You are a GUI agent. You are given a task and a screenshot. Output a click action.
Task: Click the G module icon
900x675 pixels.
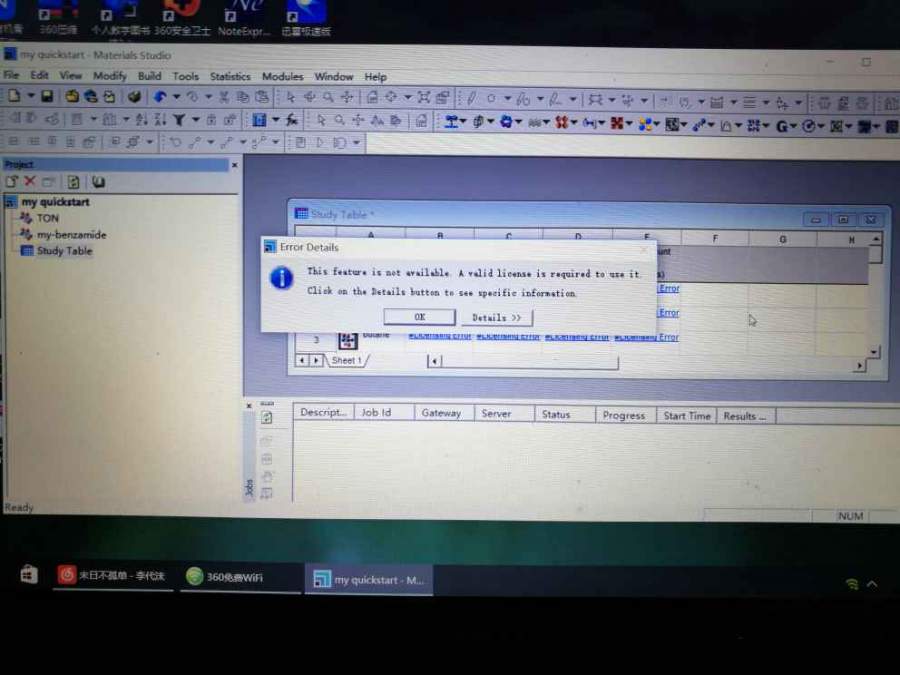(x=781, y=126)
